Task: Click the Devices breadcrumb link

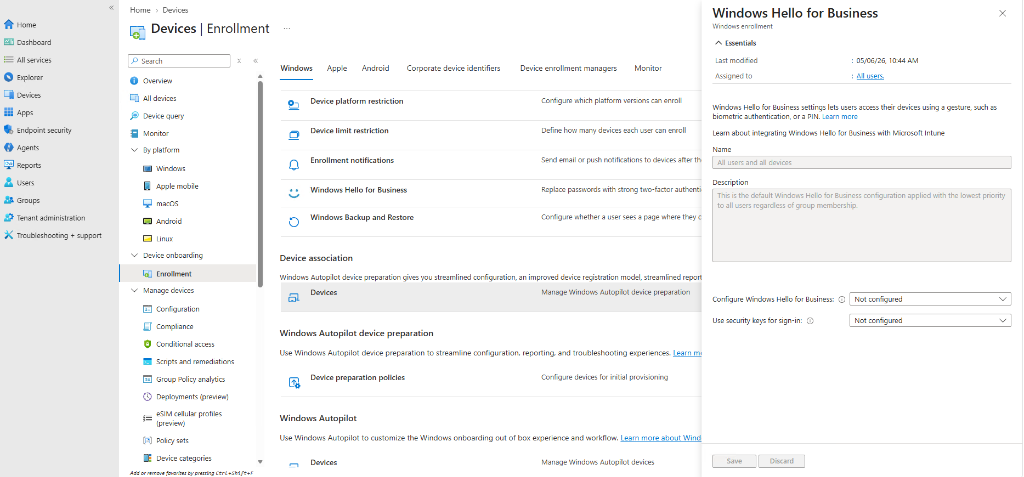Action: pos(175,10)
